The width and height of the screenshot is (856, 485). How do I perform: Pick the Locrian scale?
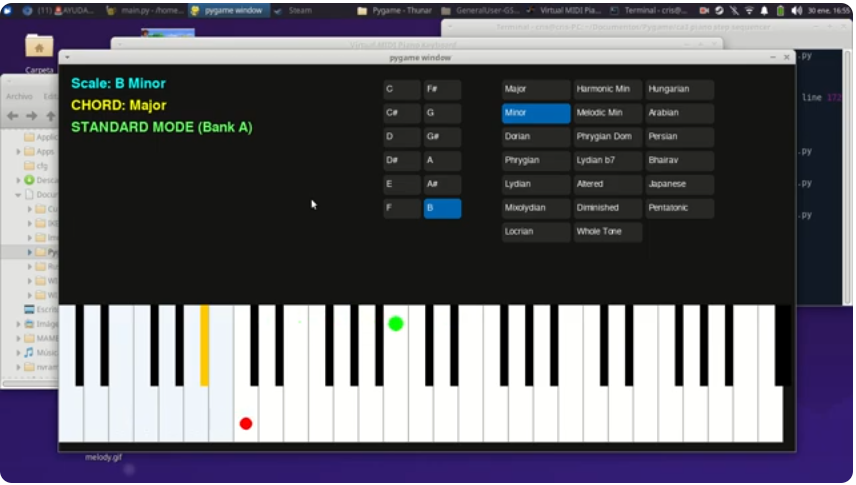[x=536, y=232]
